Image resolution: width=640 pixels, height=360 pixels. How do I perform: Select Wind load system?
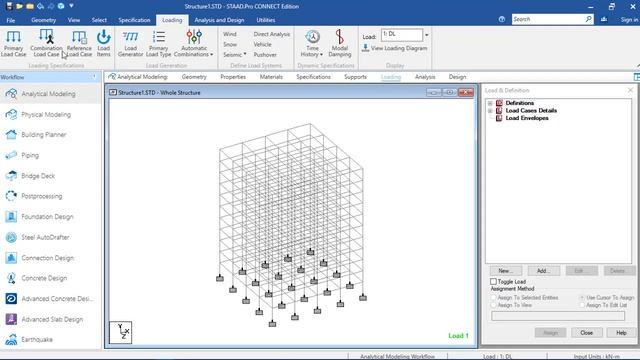[230, 34]
